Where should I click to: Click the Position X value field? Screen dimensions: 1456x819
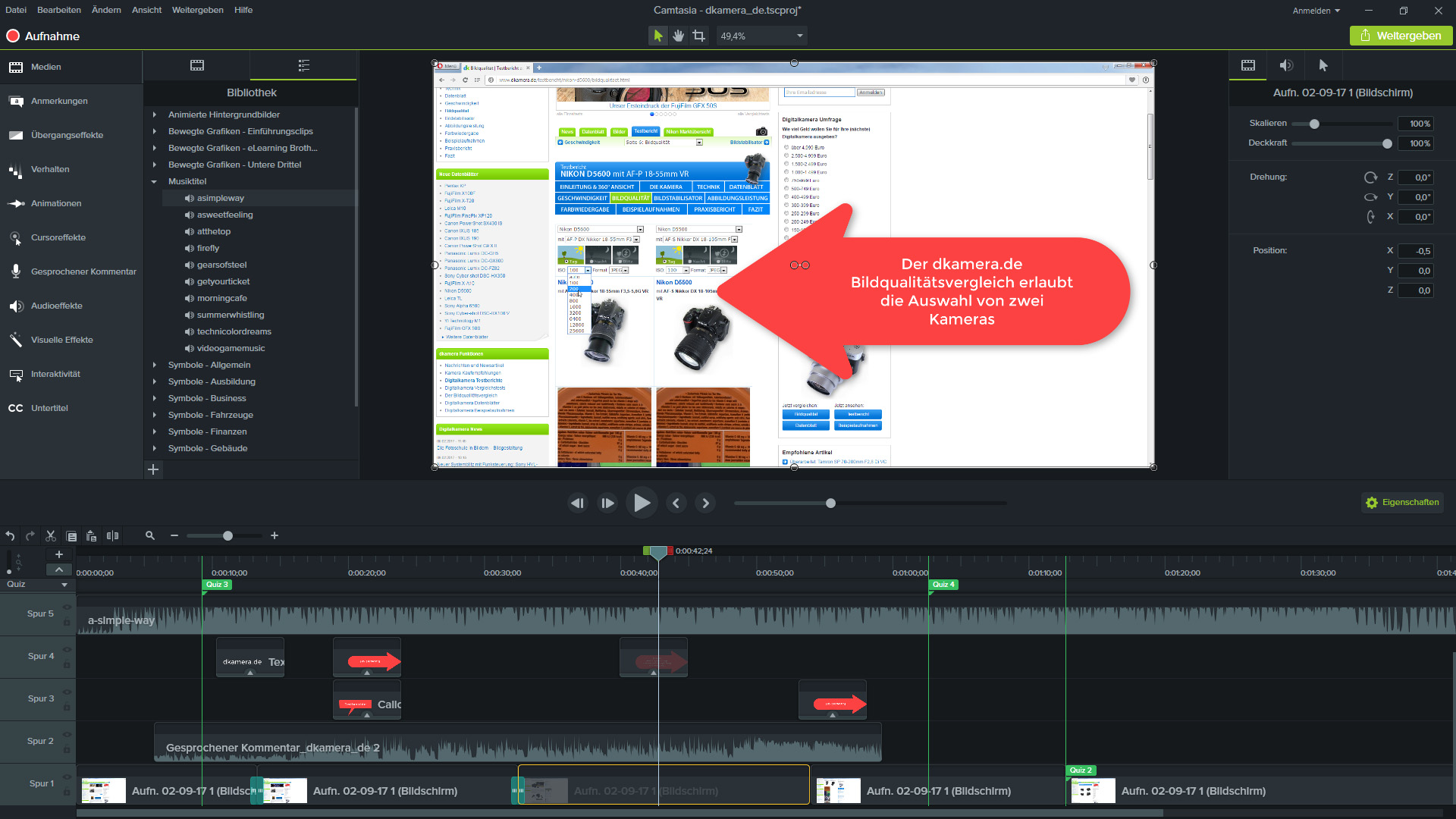[x=1415, y=251]
